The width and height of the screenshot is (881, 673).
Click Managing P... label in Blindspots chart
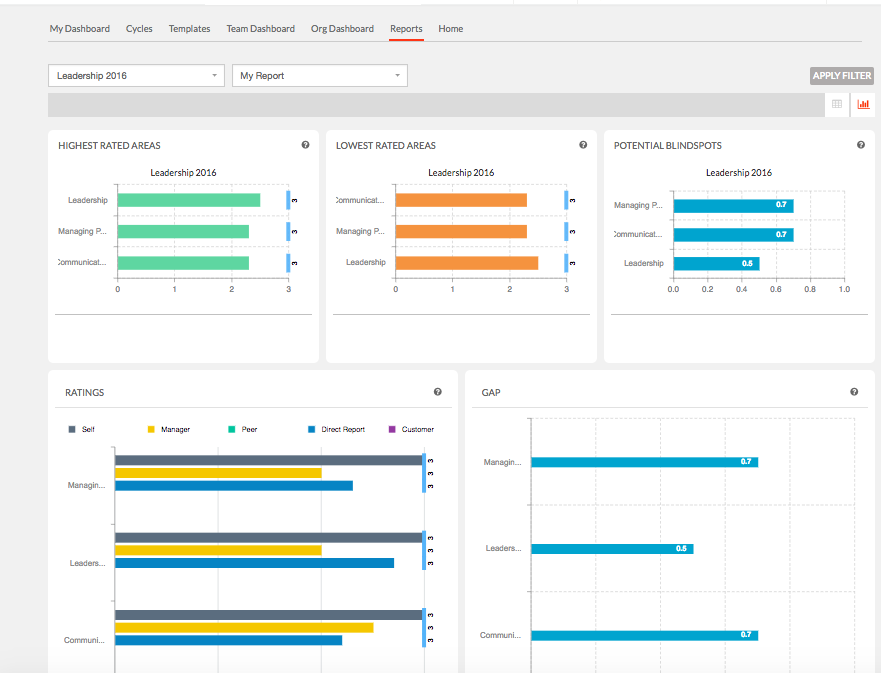pos(638,205)
